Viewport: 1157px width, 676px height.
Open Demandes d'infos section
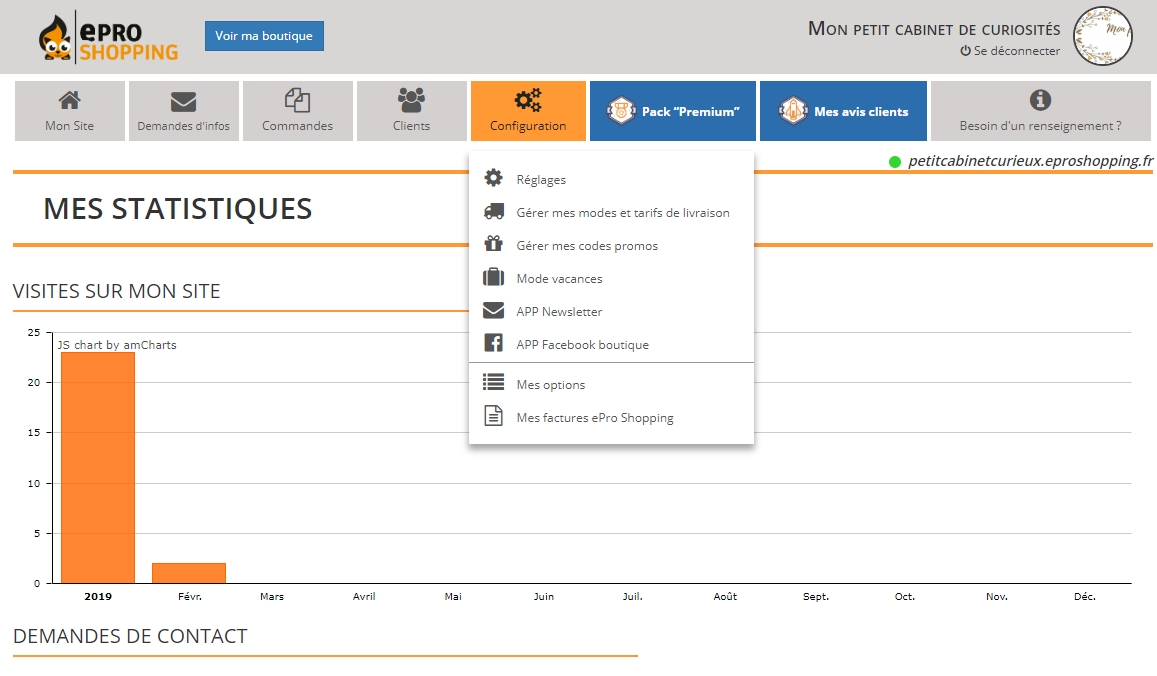(183, 111)
